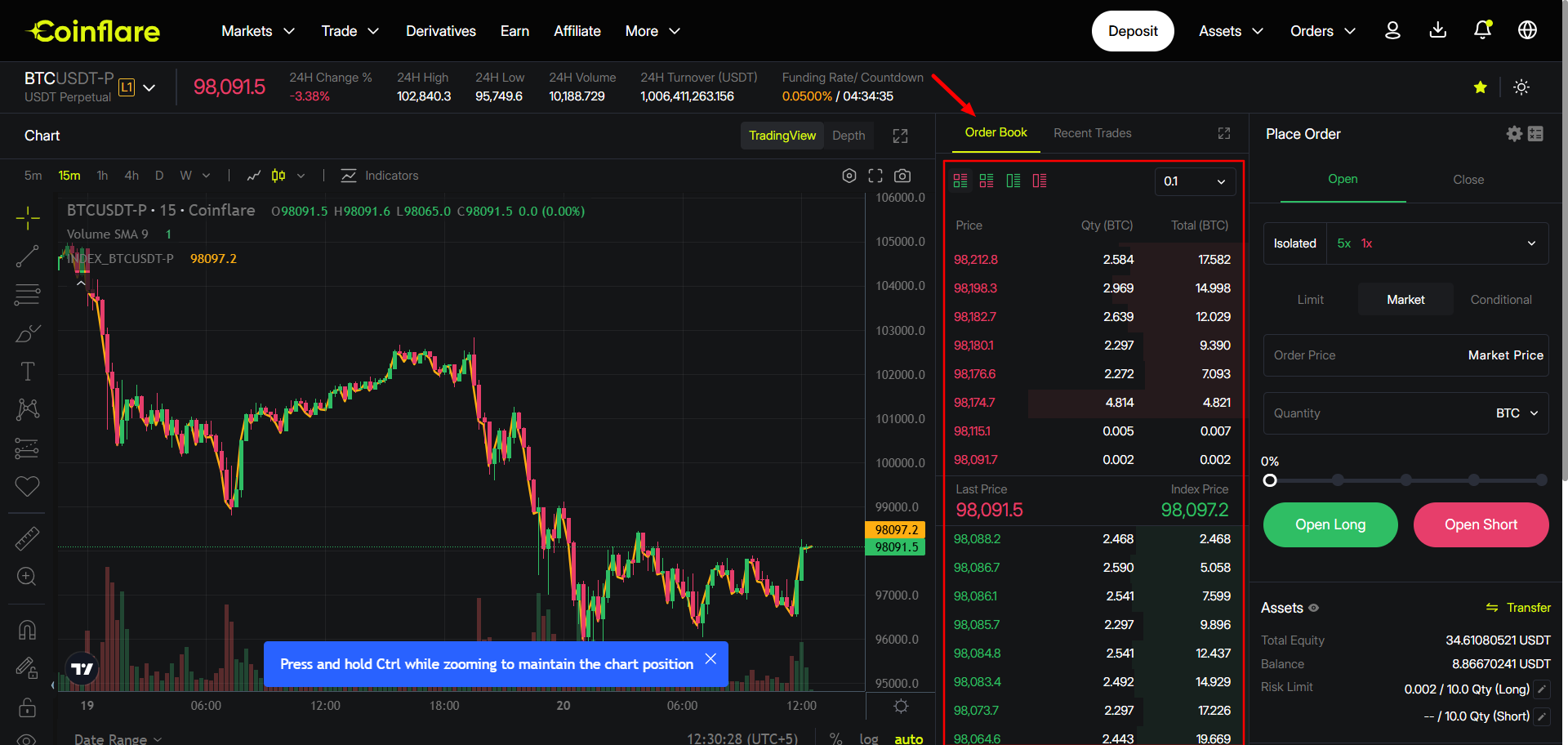Toggle percent scale on chart
Screen dimensions: 1568x745
pos(835,738)
